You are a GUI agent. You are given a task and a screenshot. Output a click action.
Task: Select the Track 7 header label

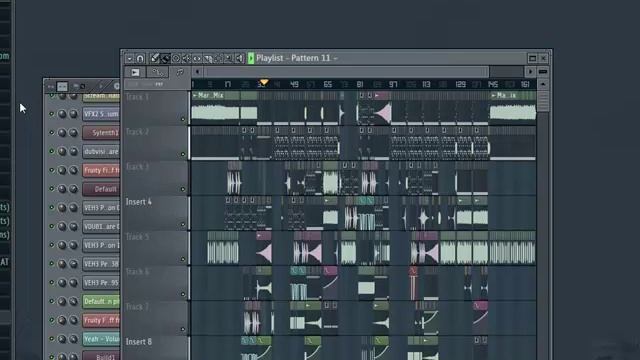[x=137, y=307]
